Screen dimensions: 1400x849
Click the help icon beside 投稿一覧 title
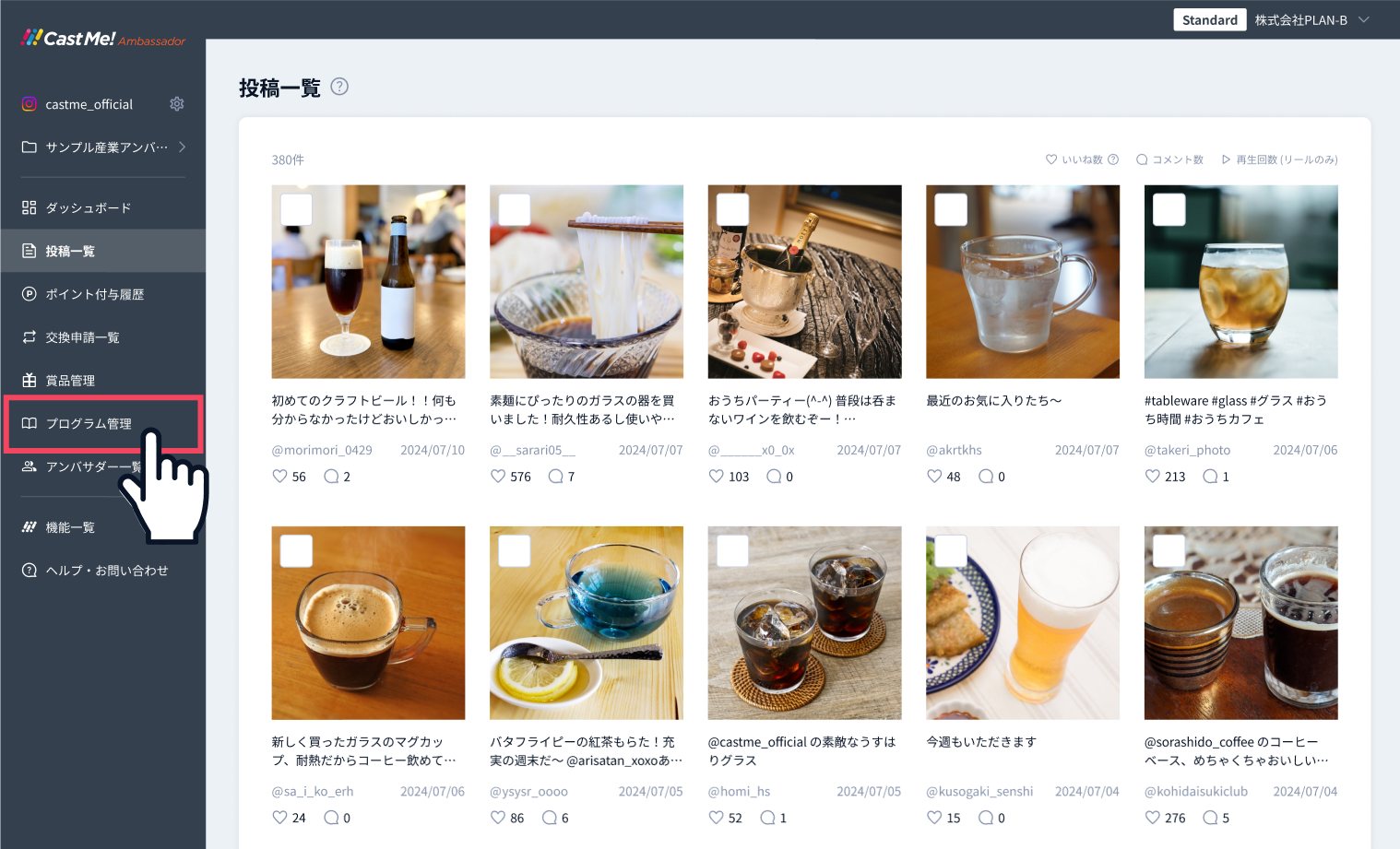pos(339,87)
